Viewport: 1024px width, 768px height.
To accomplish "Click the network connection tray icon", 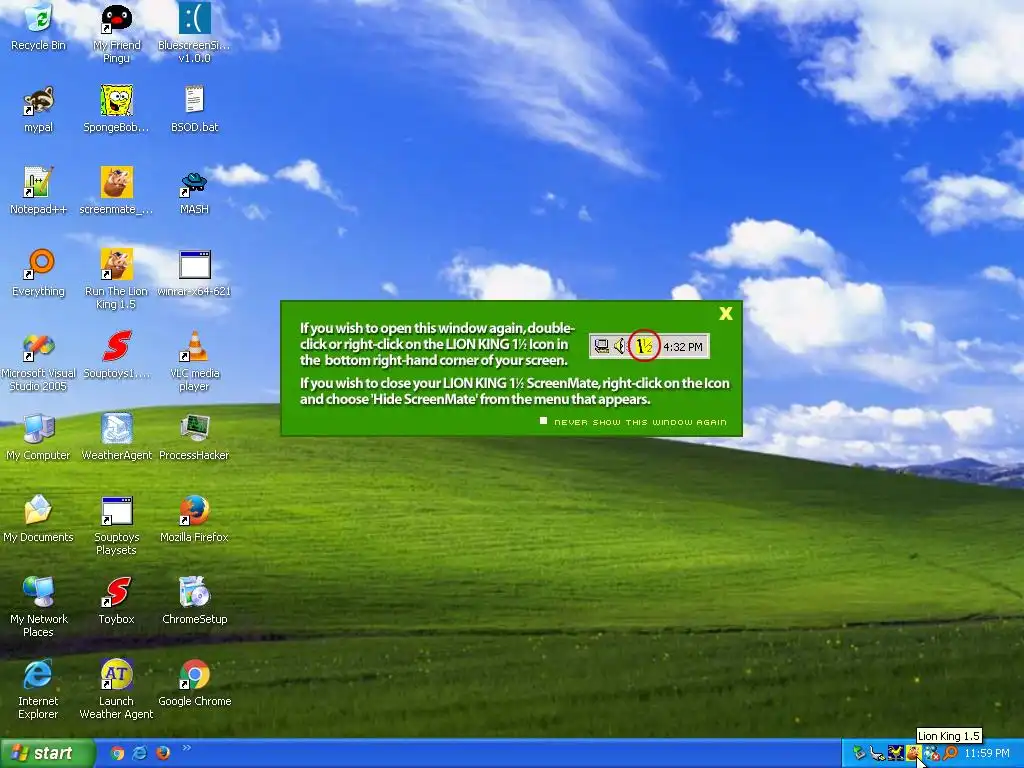I will pos(877,754).
